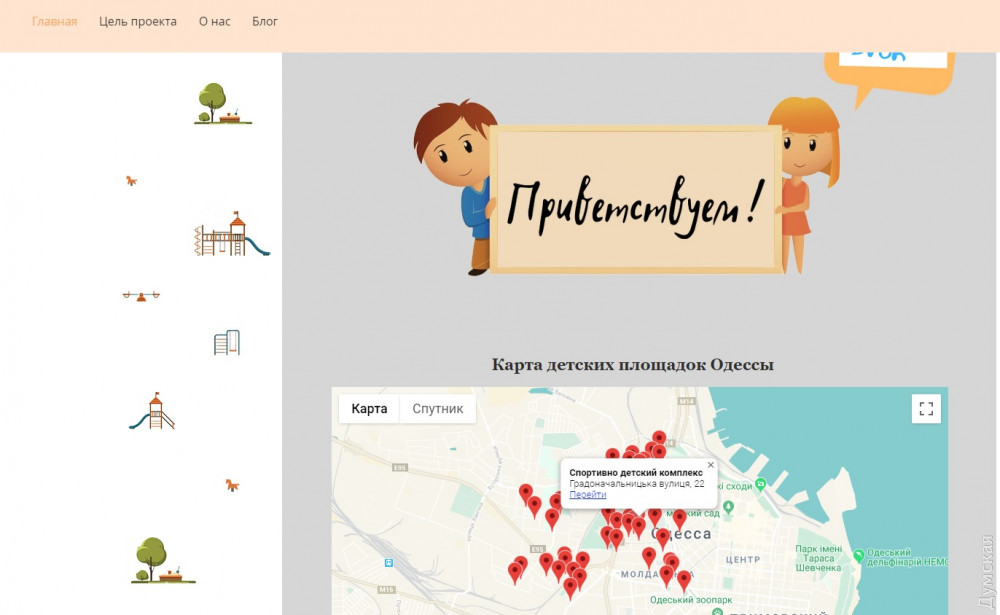
Task: Follow the Перейти link in the popup
Action: tap(587, 494)
